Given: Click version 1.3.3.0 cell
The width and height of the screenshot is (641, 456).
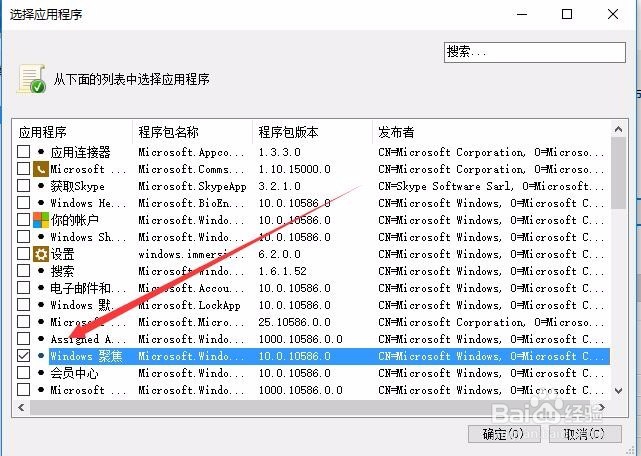Looking at the screenshot, I should click(x=279, y=152).
